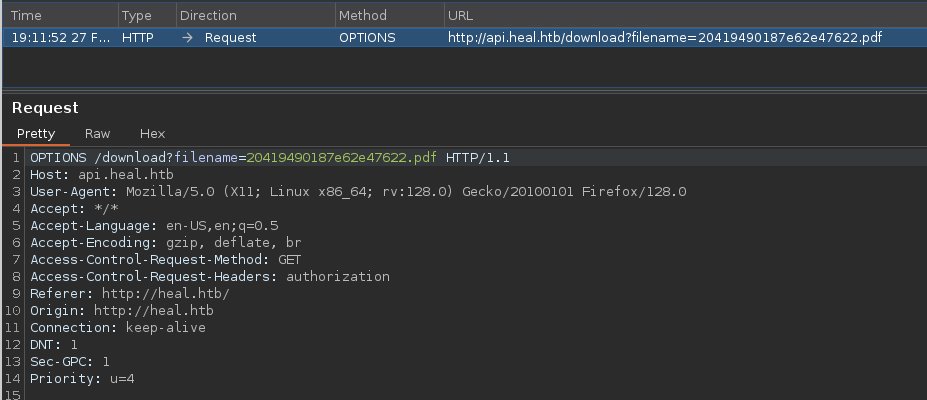Click the URL column header
Viewport: 927px width, 400px height.
[x=463, y=16]
